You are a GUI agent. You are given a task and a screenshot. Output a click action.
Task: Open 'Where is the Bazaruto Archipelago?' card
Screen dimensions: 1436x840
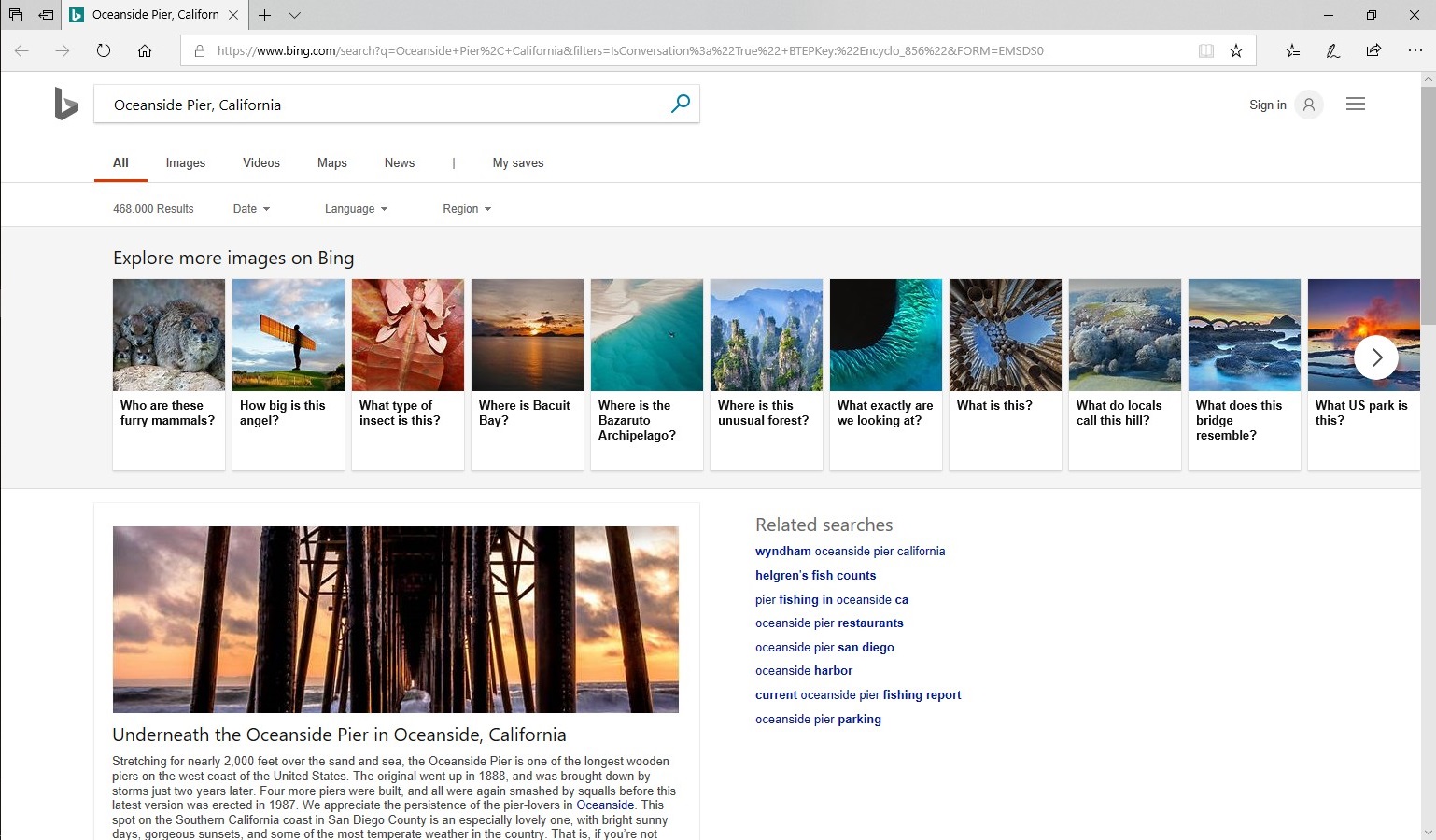647,374
